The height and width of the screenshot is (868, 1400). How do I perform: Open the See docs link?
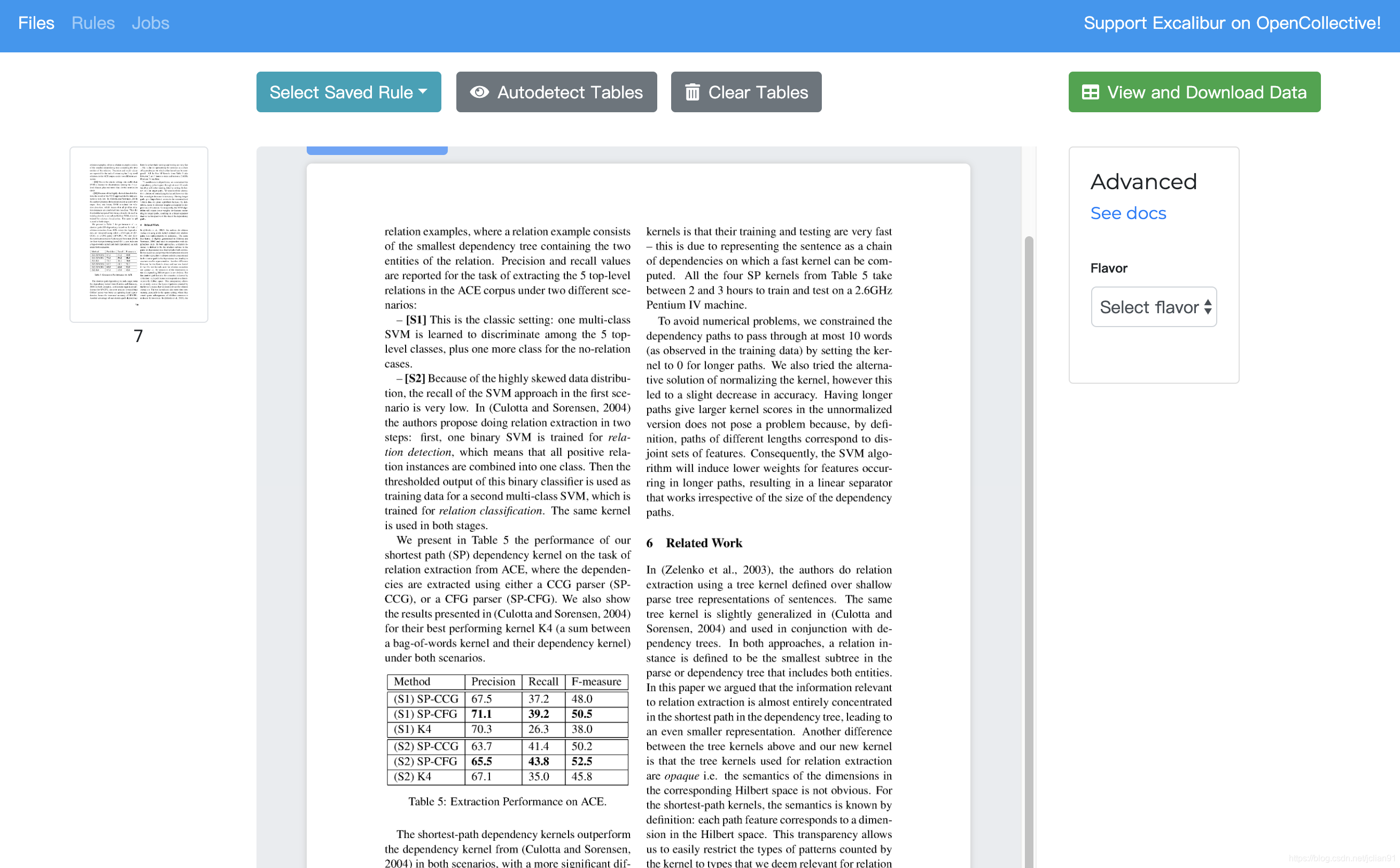1128,213
